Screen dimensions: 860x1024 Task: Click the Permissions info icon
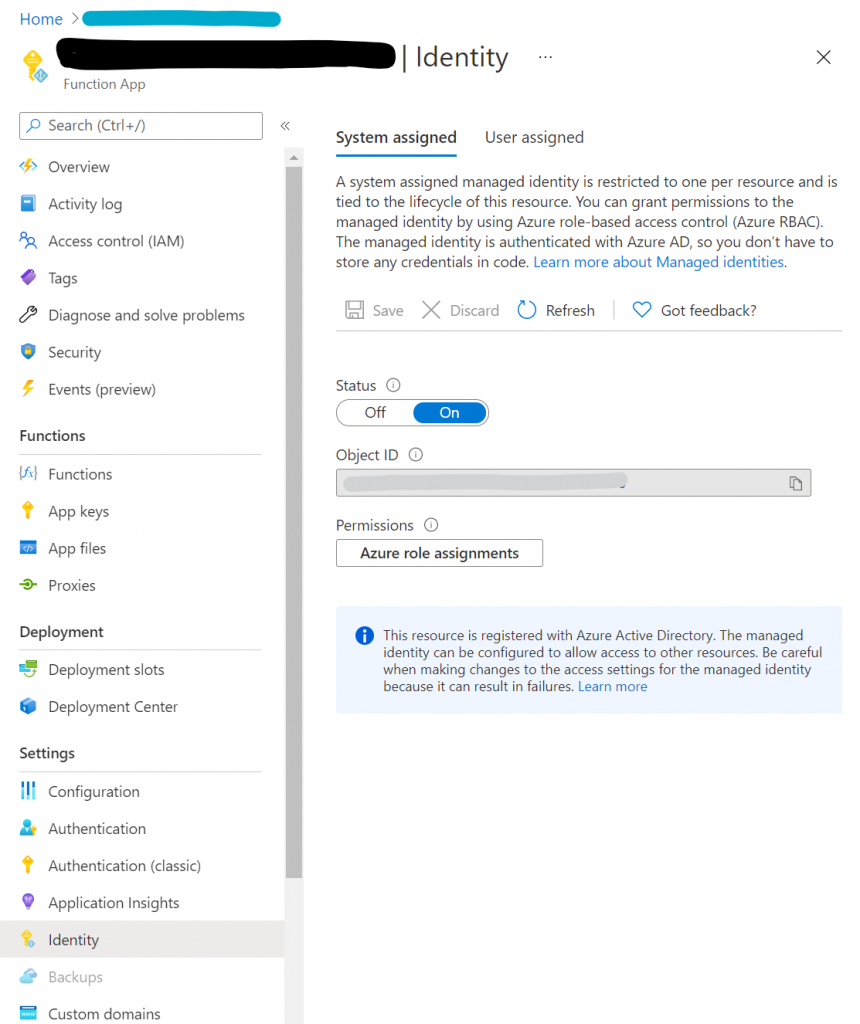coord(431,525)
